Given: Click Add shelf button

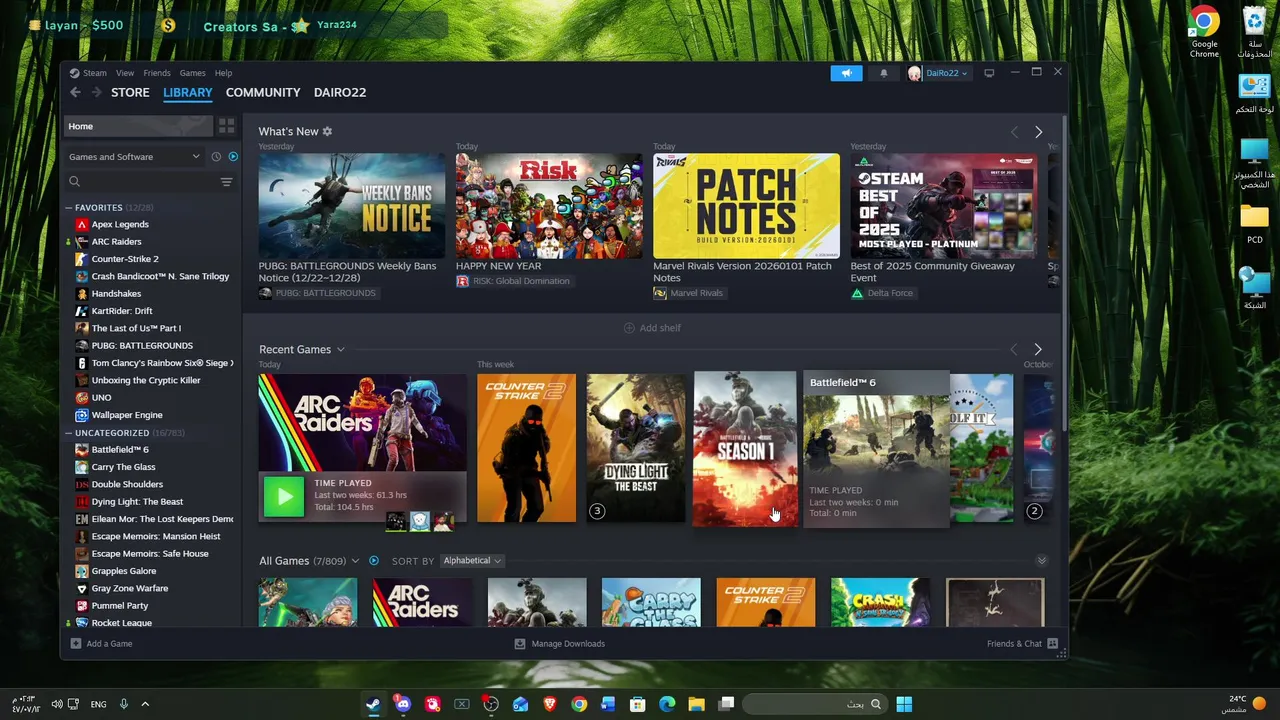Looking at the screenshot, I should pyautogui.click(x=652, y=328).
